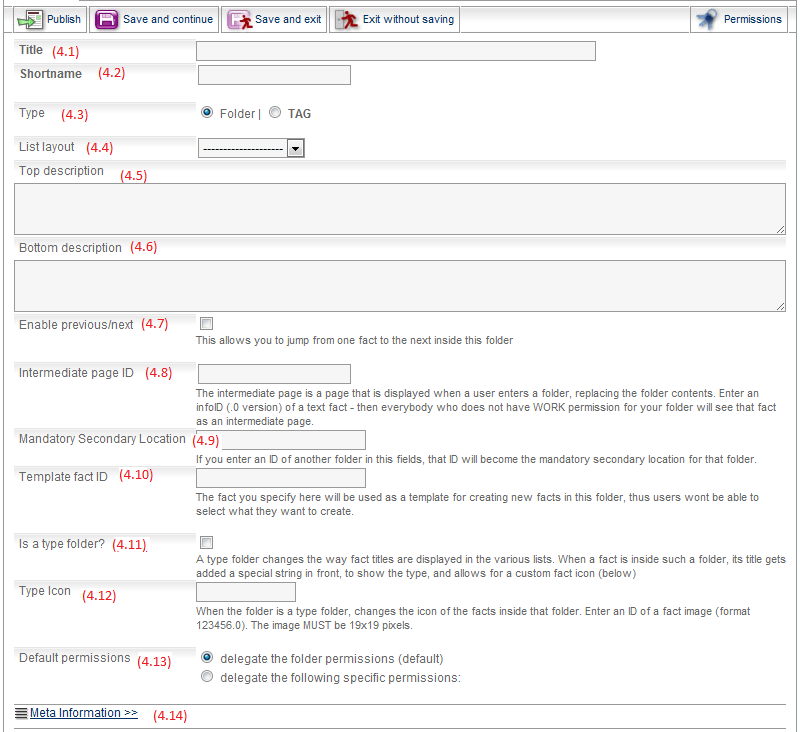The image size is (800, 732).
Task: Focus the Bottom description text area
Action: 400,286
